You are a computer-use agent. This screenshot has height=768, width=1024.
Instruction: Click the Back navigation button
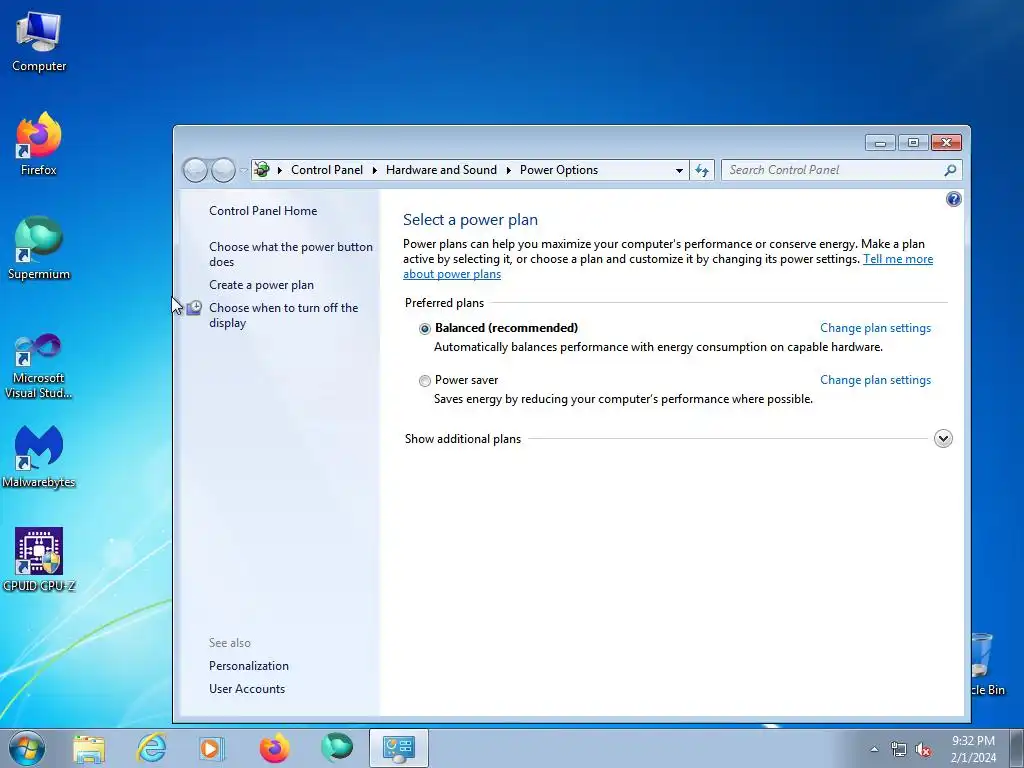point(195,170)
